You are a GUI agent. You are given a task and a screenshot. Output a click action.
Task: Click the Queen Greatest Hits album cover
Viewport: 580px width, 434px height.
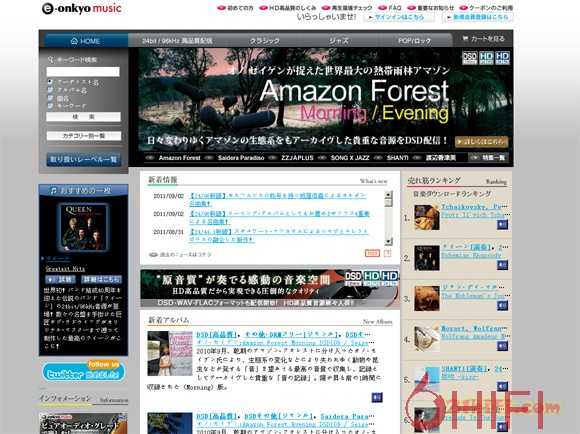point(83,227)
